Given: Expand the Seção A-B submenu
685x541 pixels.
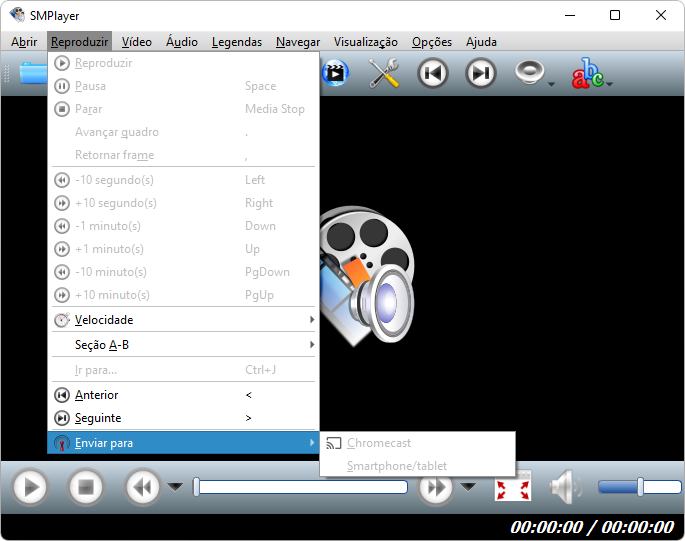Looking at the screenshot, I should pos(183,345).
